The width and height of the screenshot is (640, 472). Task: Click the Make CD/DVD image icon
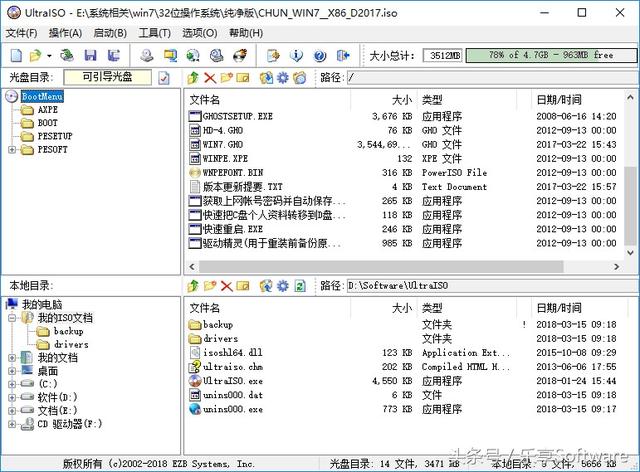pos(147,55)
